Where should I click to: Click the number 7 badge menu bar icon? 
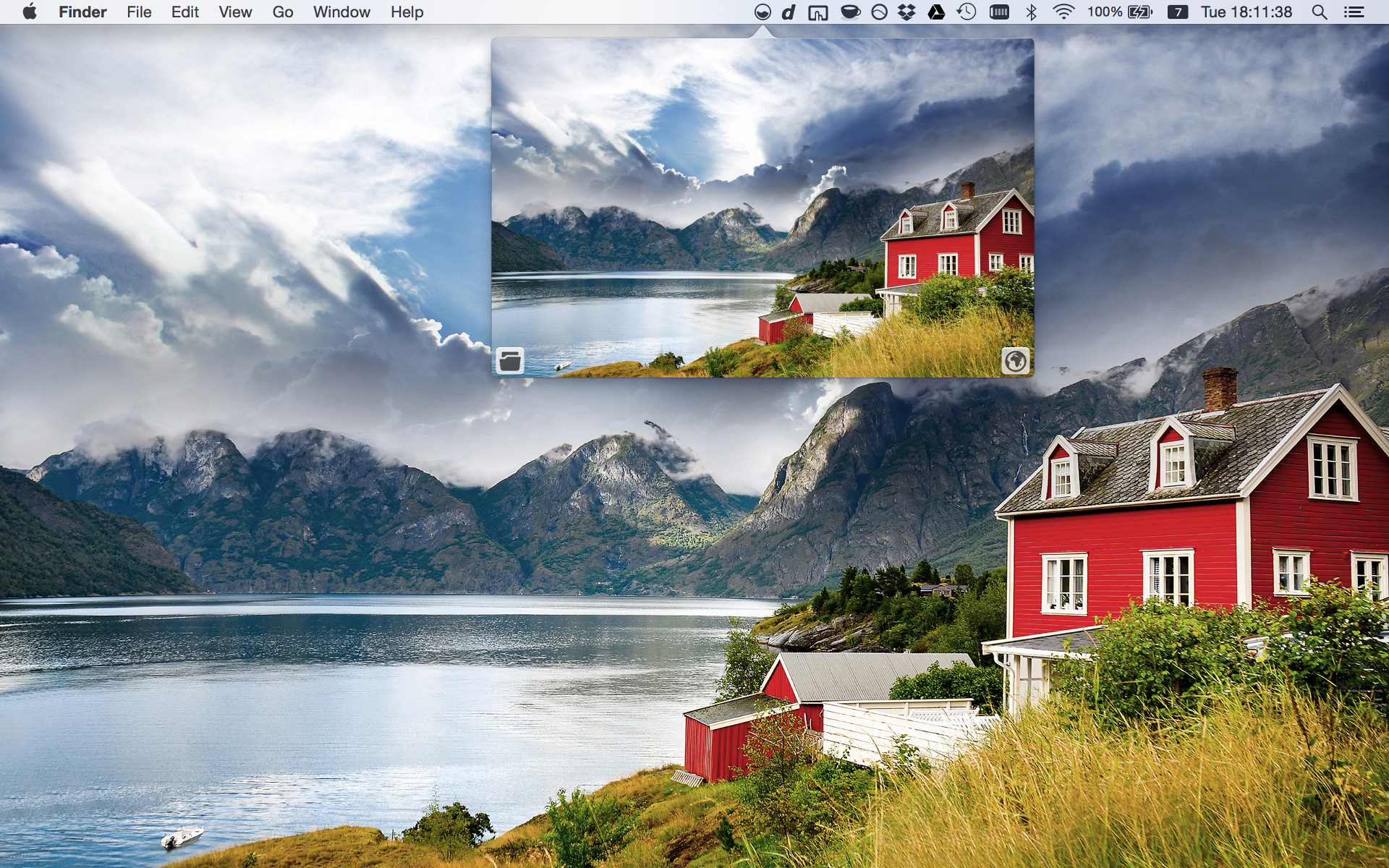1178,12
